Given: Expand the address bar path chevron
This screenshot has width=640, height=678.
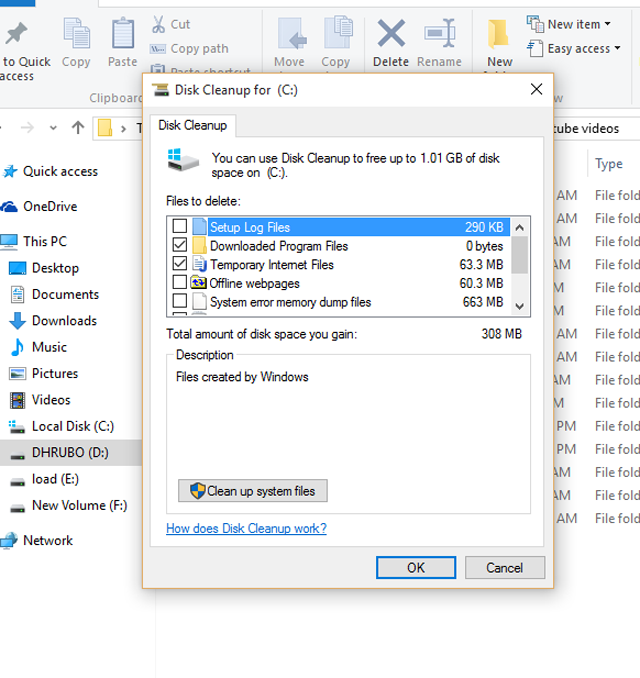Looking at the screenshot, I should pos(124,129).
